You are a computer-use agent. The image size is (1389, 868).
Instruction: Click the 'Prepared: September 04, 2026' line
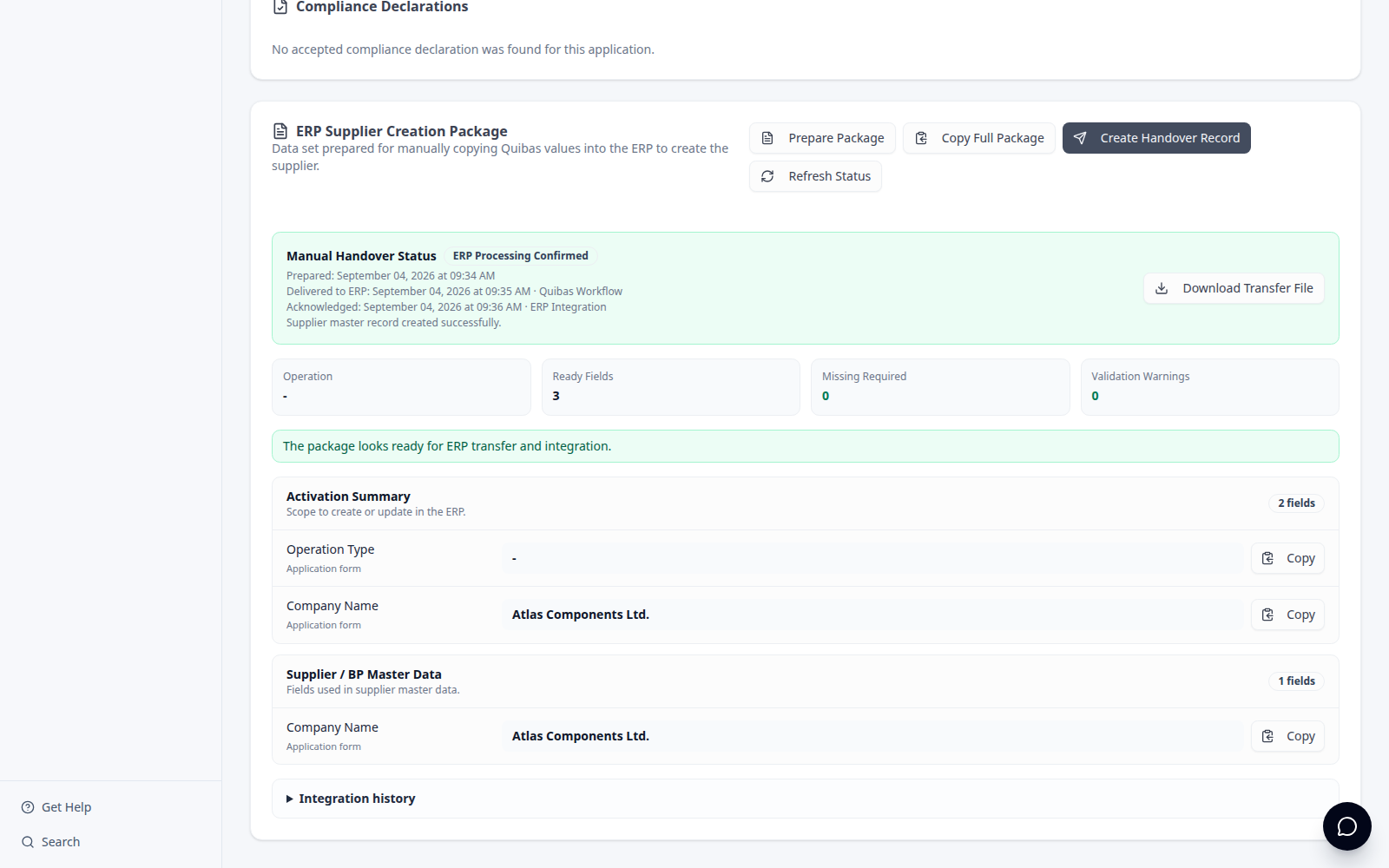391,276
